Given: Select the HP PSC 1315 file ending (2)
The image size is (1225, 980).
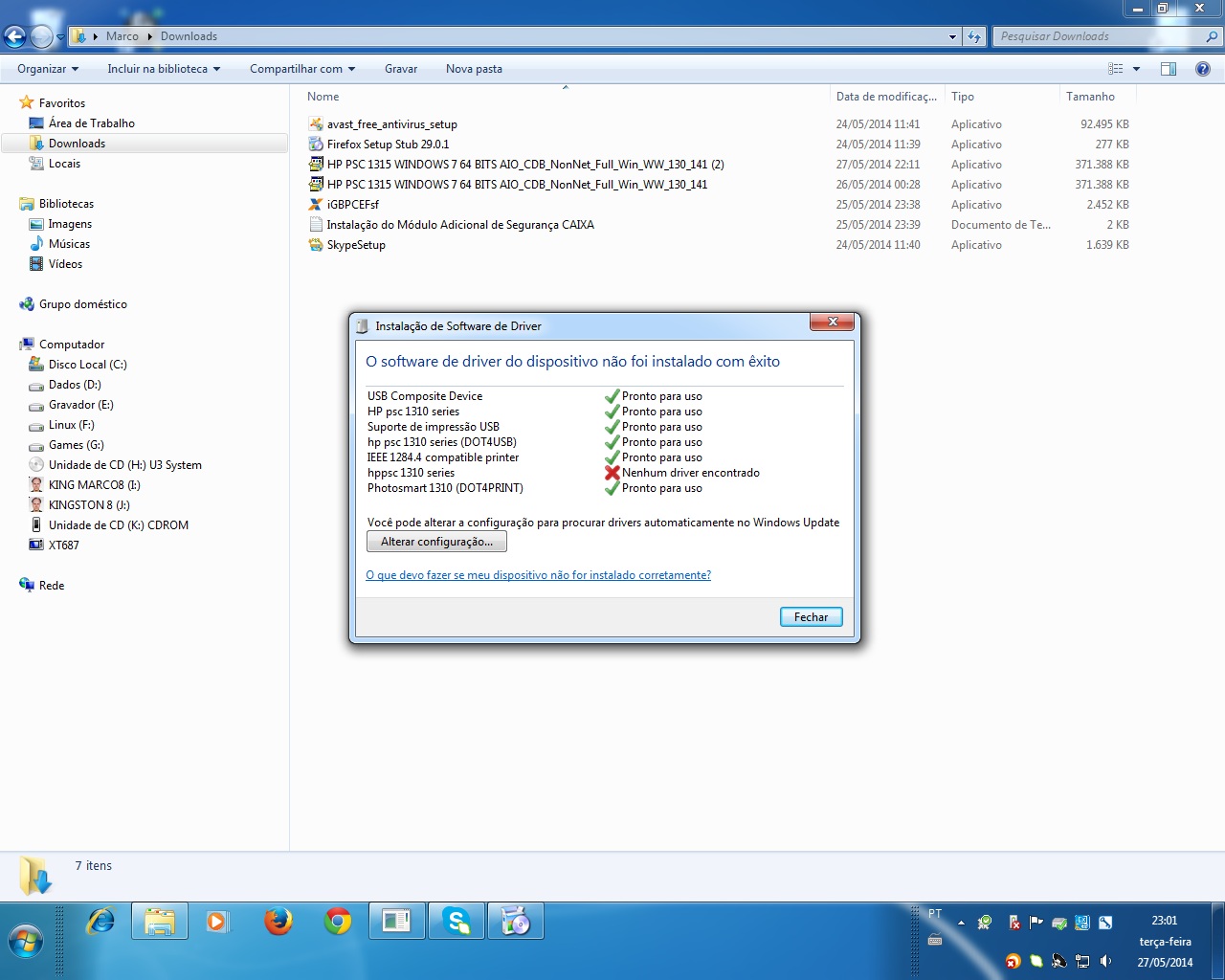Looking at the screenshot, I should 524,165.
